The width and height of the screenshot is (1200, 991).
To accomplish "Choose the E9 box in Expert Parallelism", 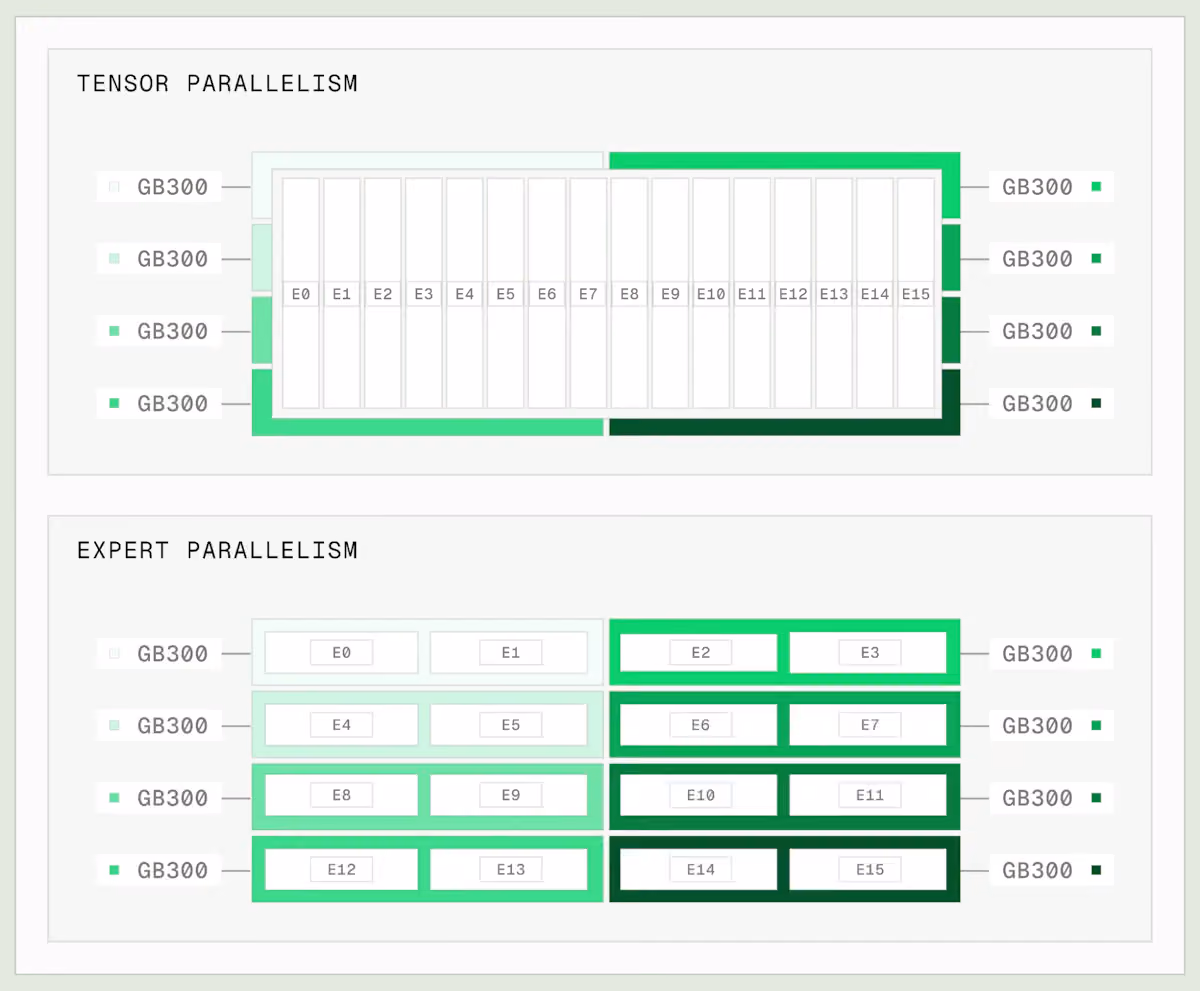I will 509,796.
